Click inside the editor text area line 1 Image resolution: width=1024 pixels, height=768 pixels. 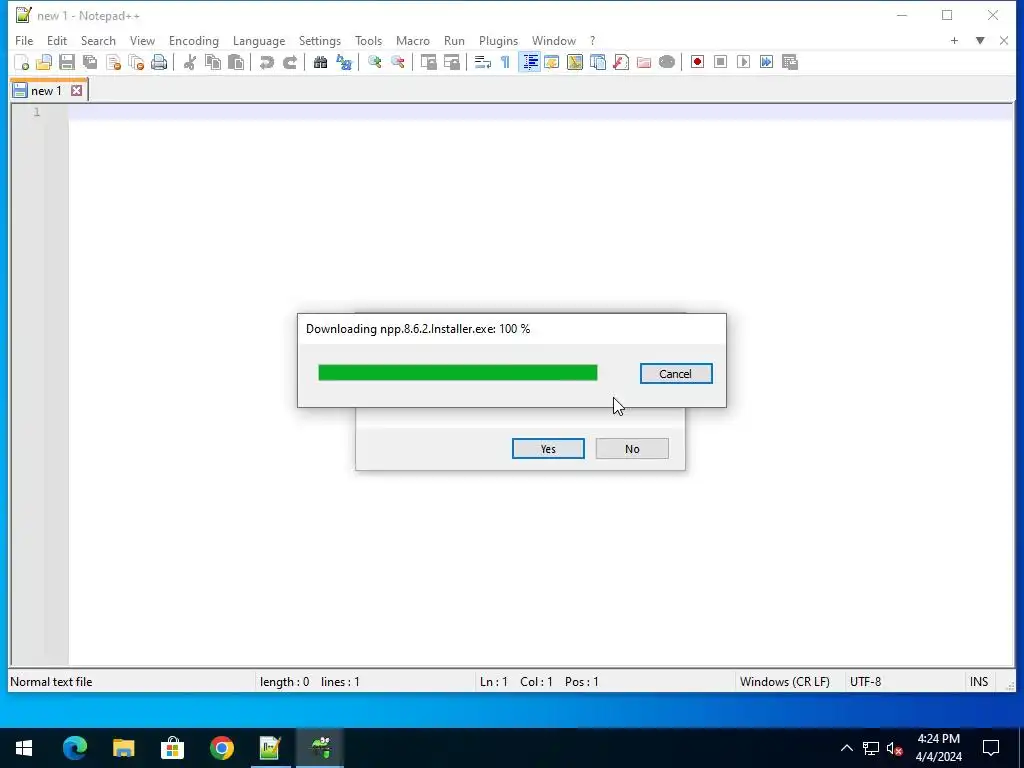coord(540,112)
